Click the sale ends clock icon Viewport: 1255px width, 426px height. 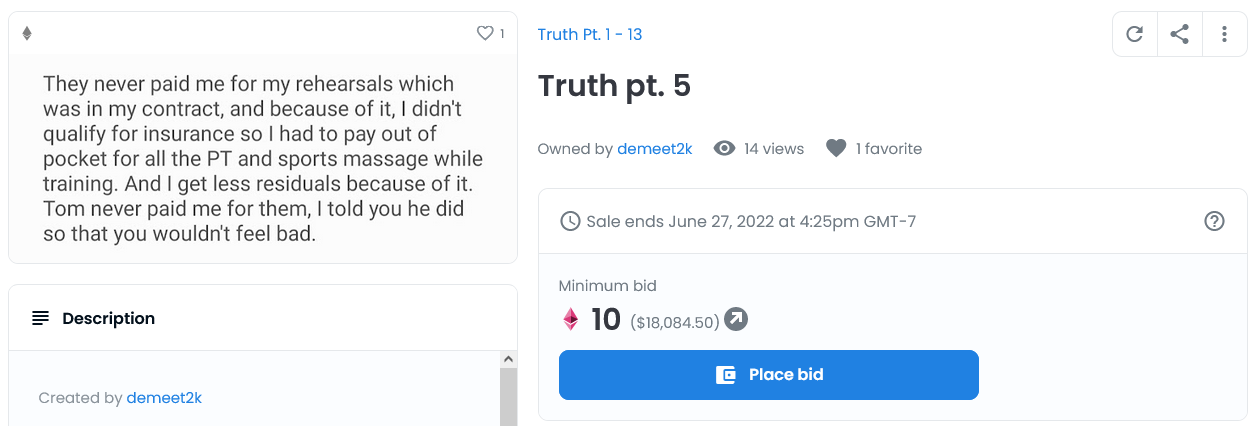tap(570, 221)
